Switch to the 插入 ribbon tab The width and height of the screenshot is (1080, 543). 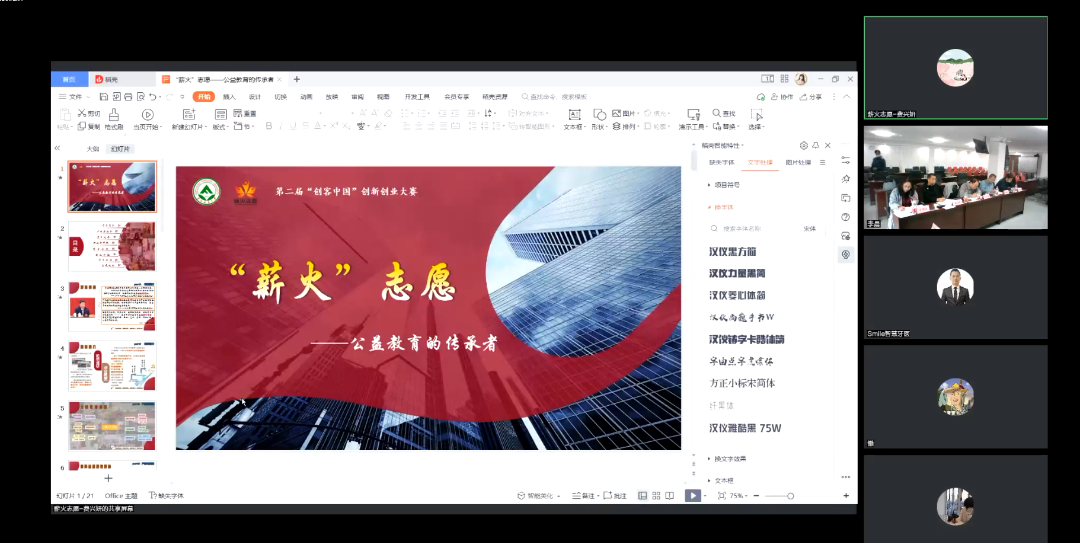pos(229,97)
